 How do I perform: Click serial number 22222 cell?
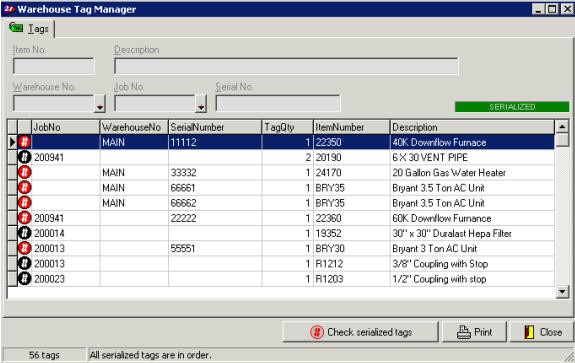tap(215, 218)
